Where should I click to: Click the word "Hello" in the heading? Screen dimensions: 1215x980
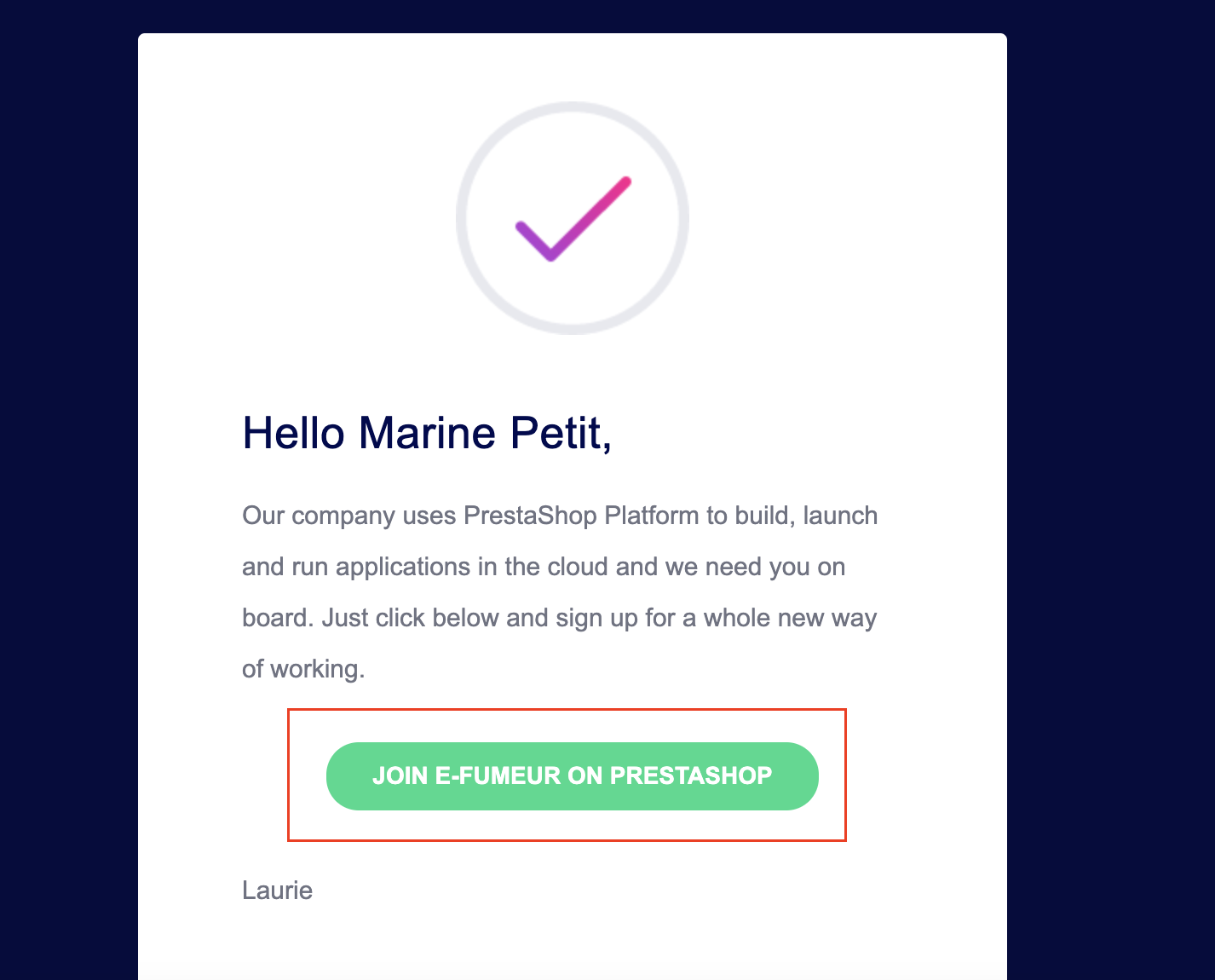pos(294,433)
